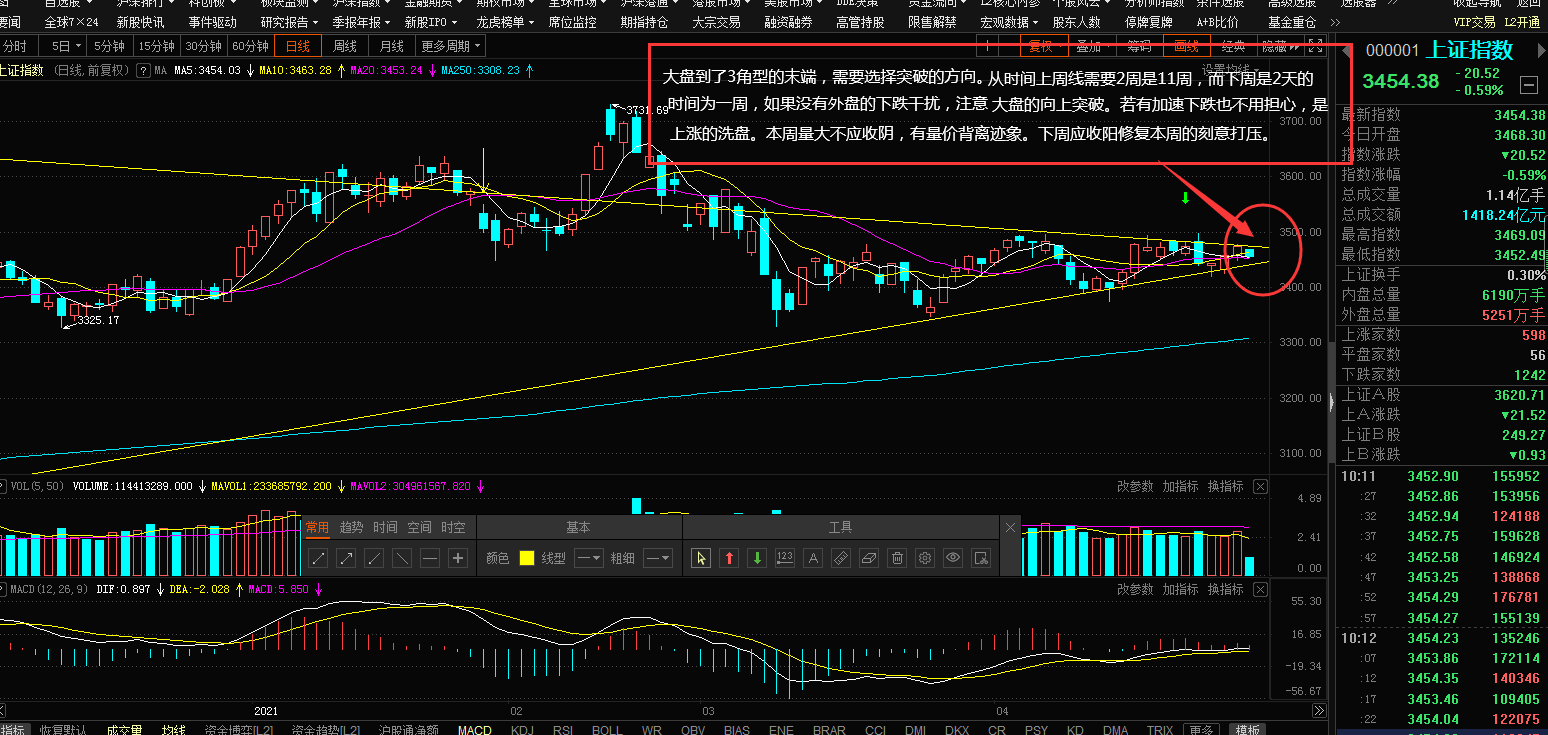Image resolution: width=1548 pixels, height=735 pixels.
Task: Open the 席位监控 menu item
Action: (x=573, y=21)
